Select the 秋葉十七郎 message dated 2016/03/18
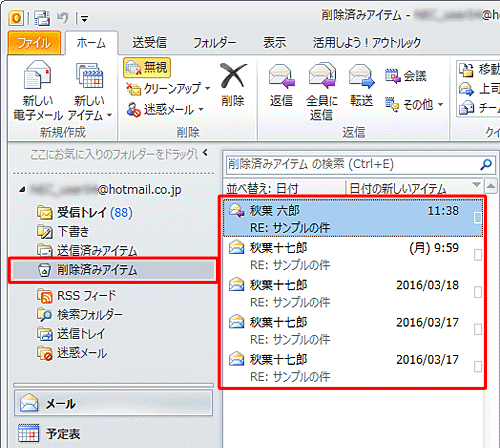 [x=353, y=293]
